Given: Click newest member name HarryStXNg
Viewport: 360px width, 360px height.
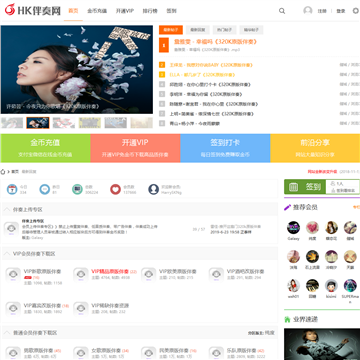Looking at the screenshot, I should tap(171, 193).
